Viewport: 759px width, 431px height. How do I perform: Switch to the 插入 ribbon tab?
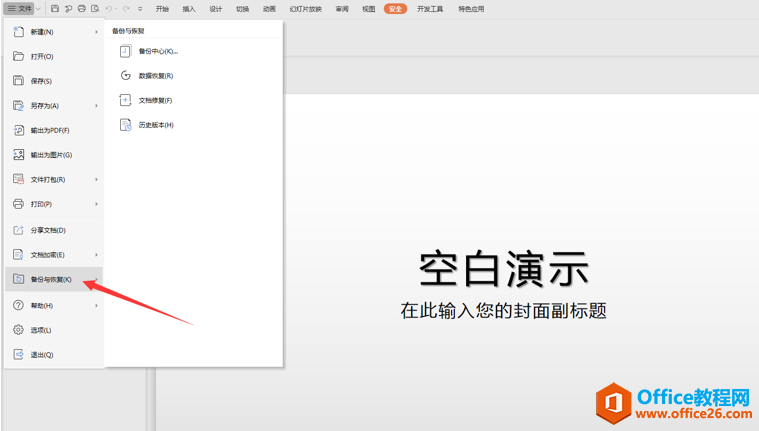coord(189,9)
